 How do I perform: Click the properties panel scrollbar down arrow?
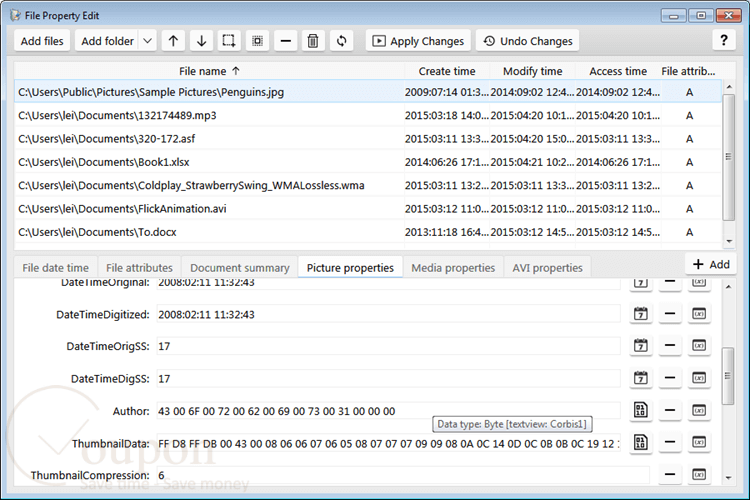pyautogui.click(x=728, y=478)
